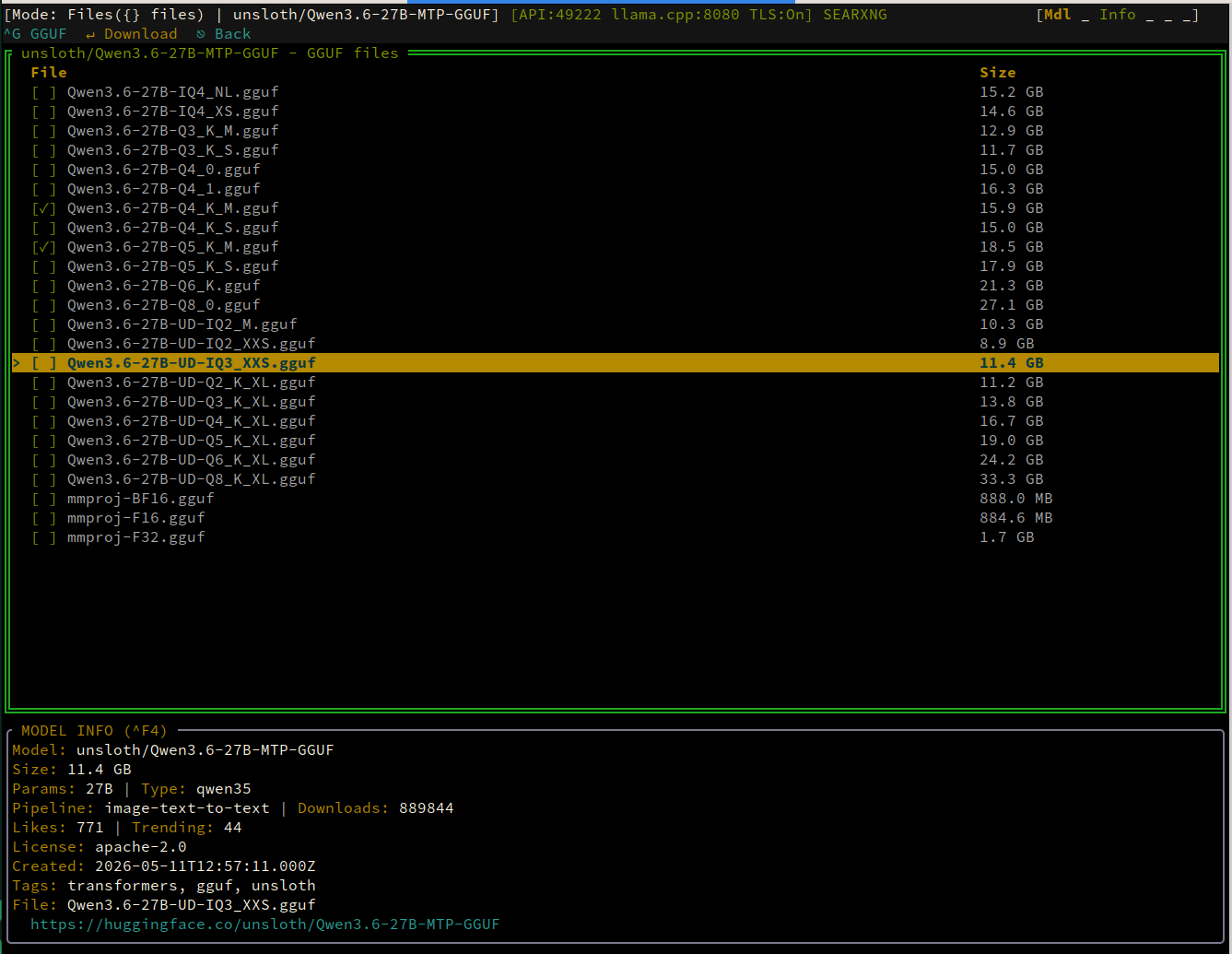The height and width of the screenshot is (954, 1232).
Task: Select file name Qwen3.6-27B-Q3_K_S.gguf
Action: pyautogui.click(x=173, y=150)
